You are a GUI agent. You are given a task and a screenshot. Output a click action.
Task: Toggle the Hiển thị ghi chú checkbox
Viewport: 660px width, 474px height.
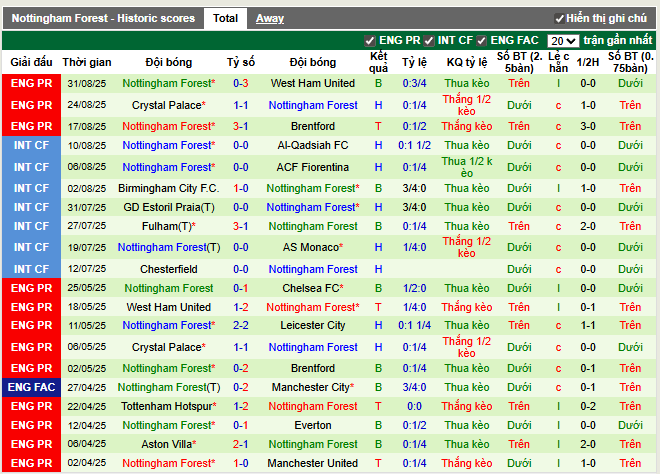[559, 19]
